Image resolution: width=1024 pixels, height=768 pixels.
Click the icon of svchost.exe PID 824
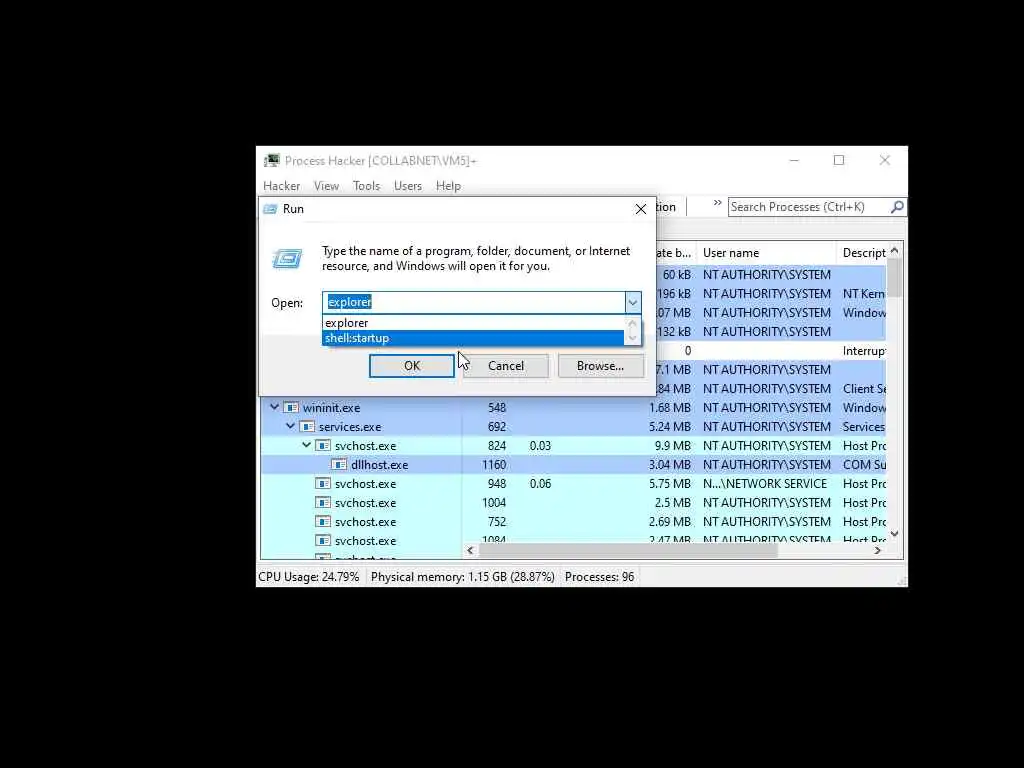(x=323, y=445)
